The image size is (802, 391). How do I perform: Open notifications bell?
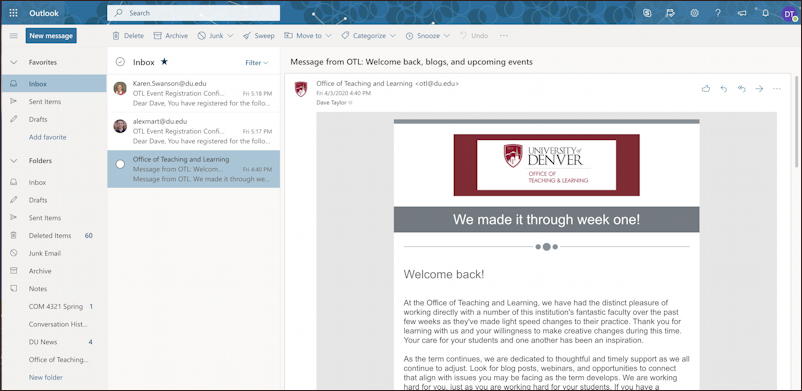pos(765,13)
